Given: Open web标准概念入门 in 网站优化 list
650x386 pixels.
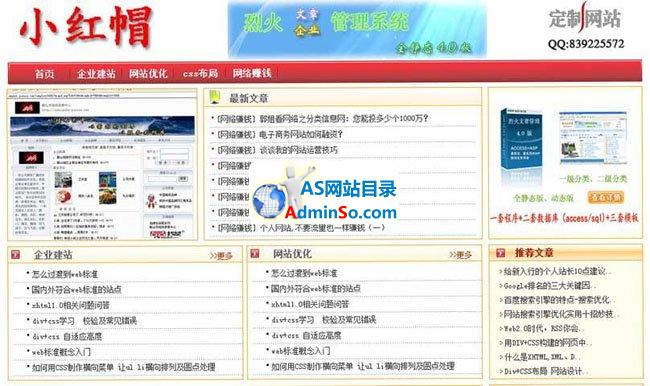Looking at the screenshot, I should (301, 351).
